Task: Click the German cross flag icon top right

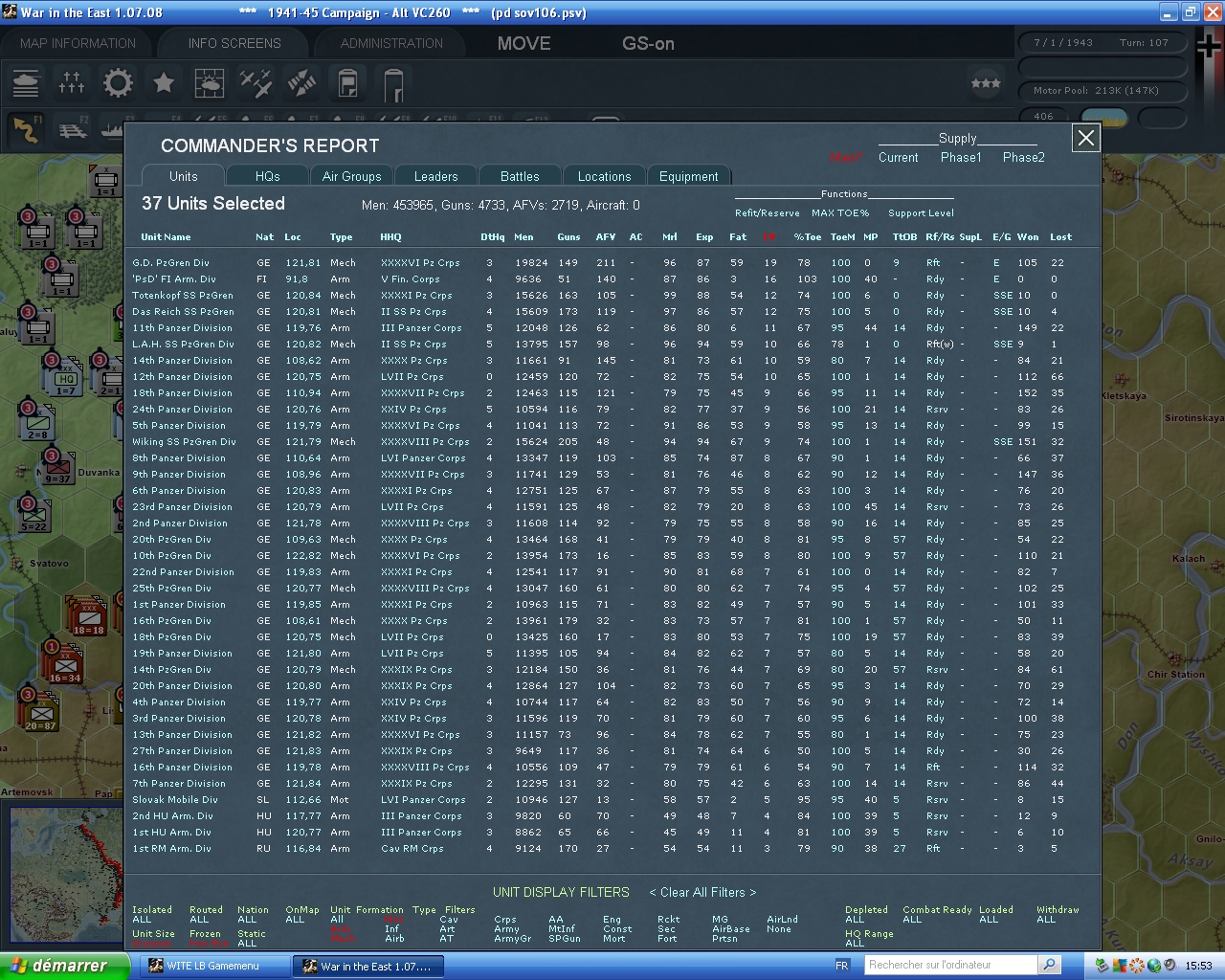Action: point(1209,45)
